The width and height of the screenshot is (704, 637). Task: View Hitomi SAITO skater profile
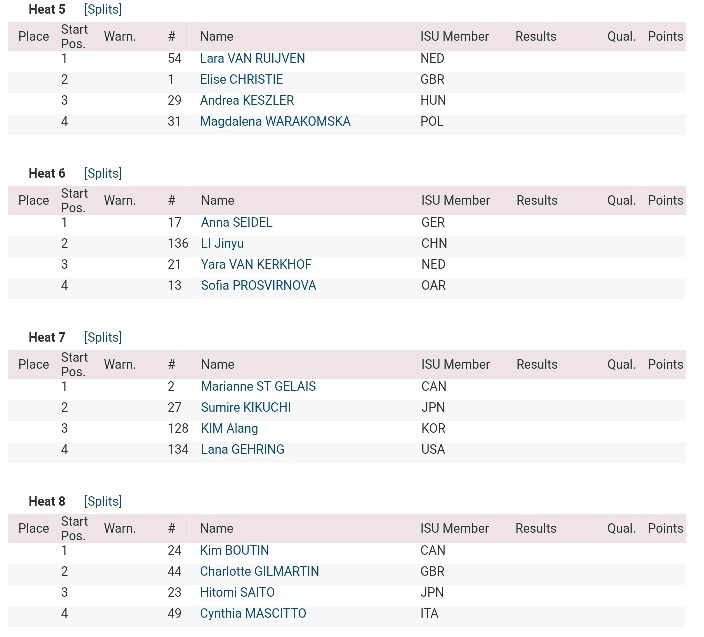point(237,592)
